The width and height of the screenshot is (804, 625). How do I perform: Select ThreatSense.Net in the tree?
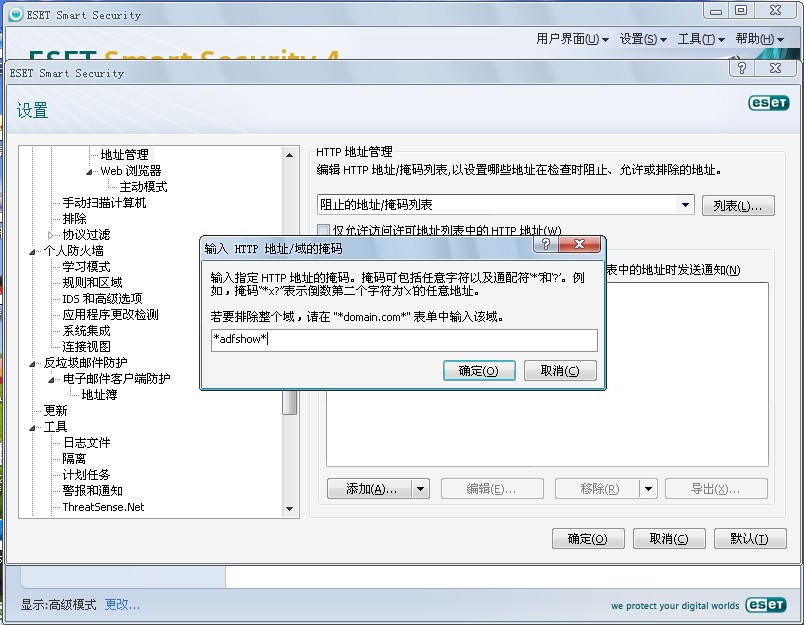[103, 507]
